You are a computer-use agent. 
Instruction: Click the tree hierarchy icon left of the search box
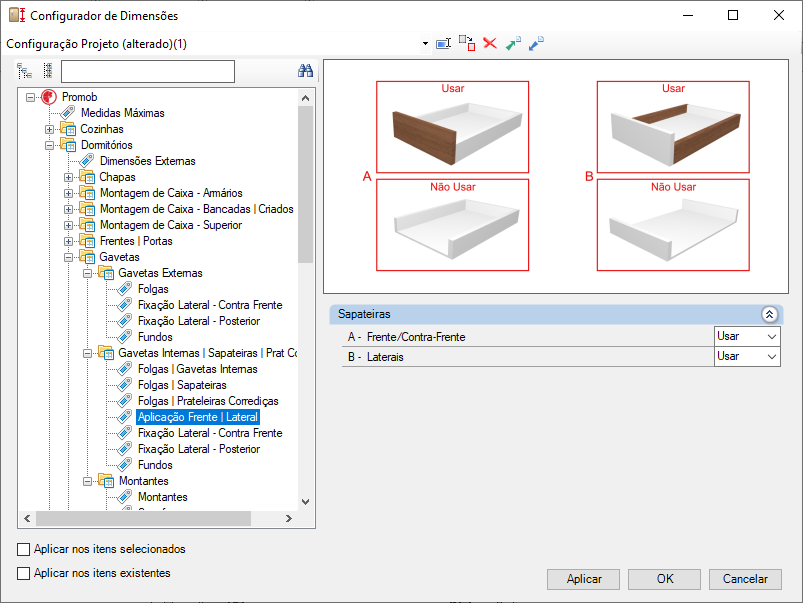(25, 71)
